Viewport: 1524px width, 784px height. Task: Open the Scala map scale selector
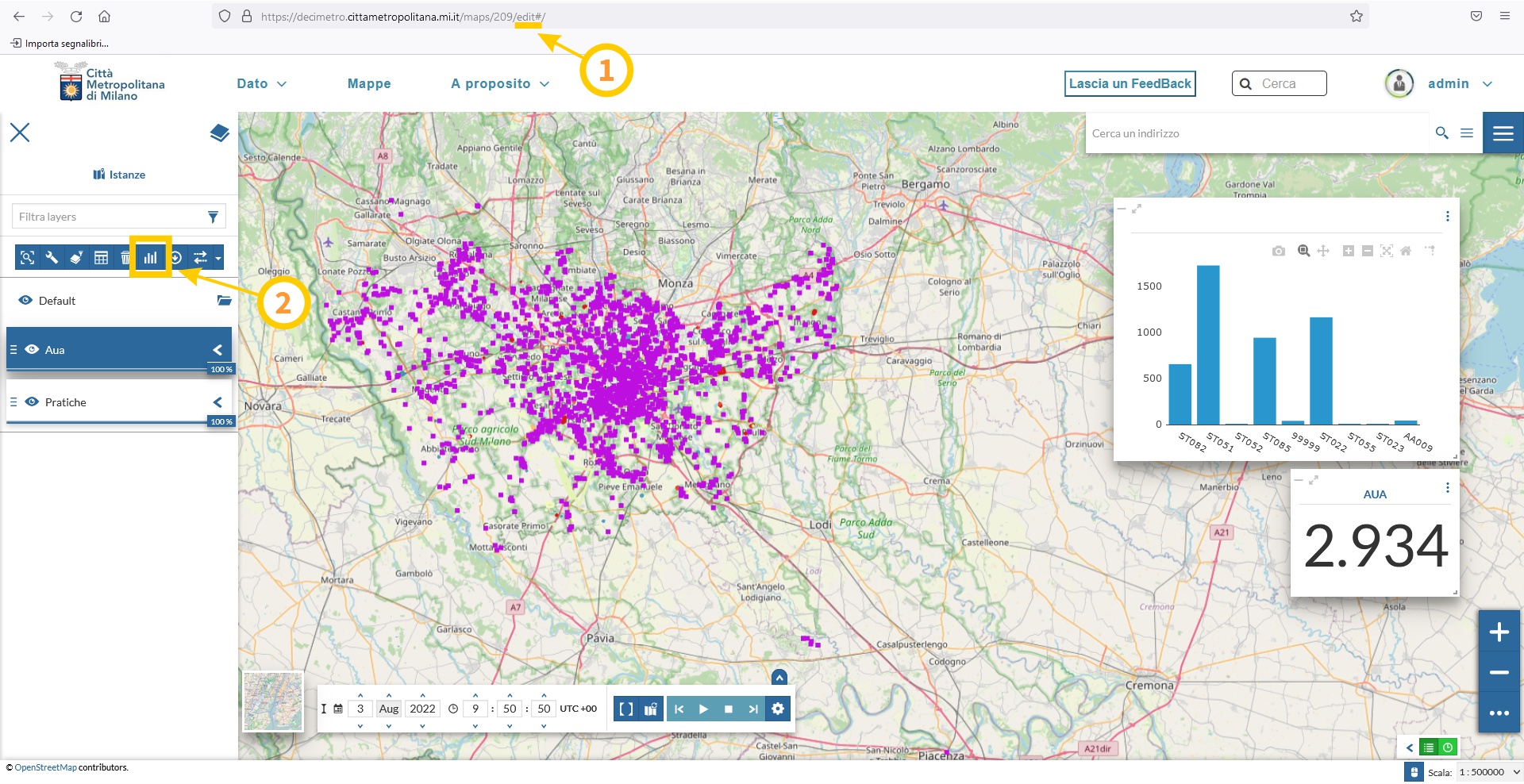(1488, 772)
